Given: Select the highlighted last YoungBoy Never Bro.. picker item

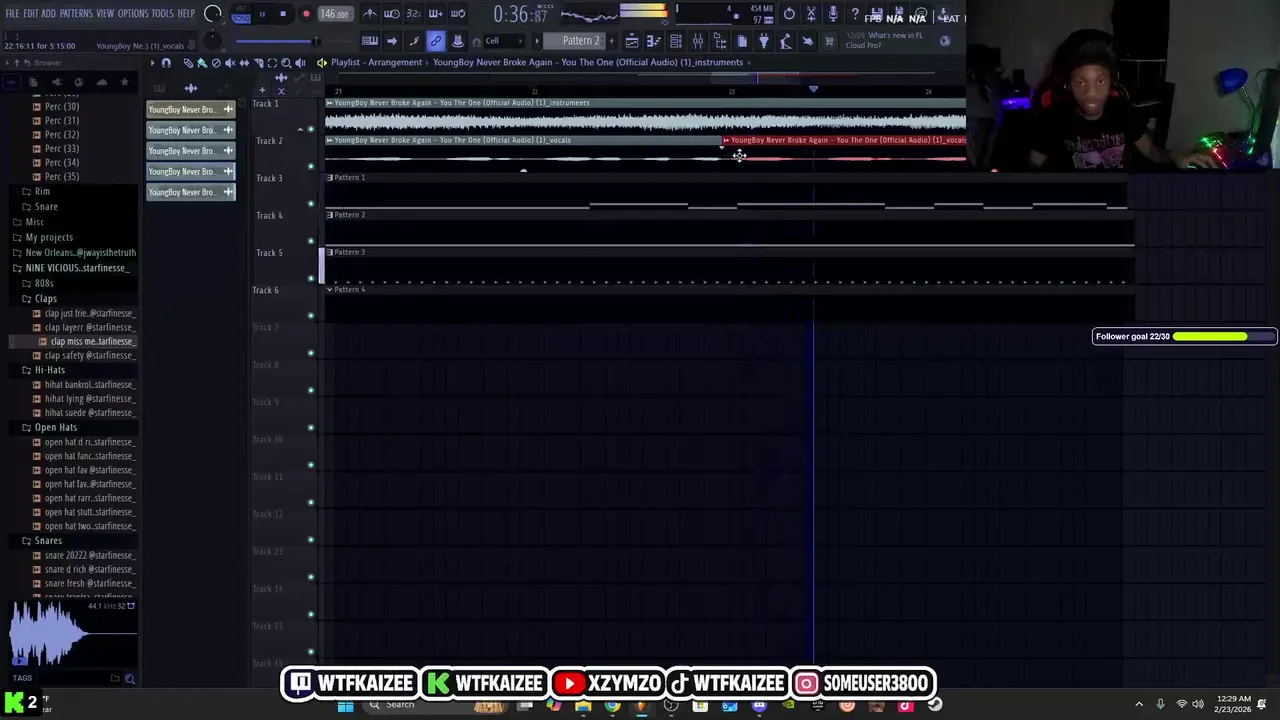Looking at the screenshot, I should coord(190,192).
